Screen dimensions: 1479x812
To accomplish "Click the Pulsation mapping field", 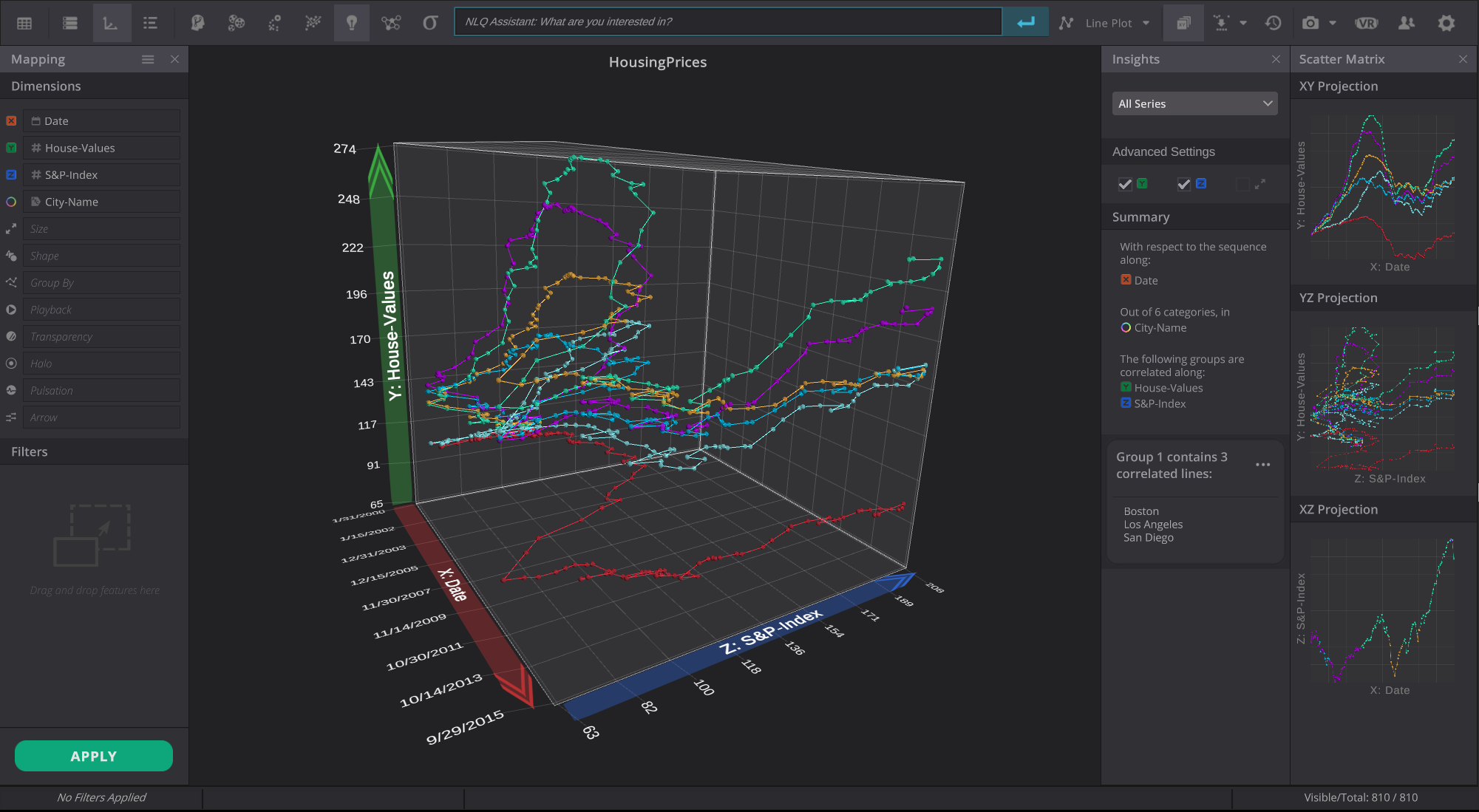I will [101, 391].
